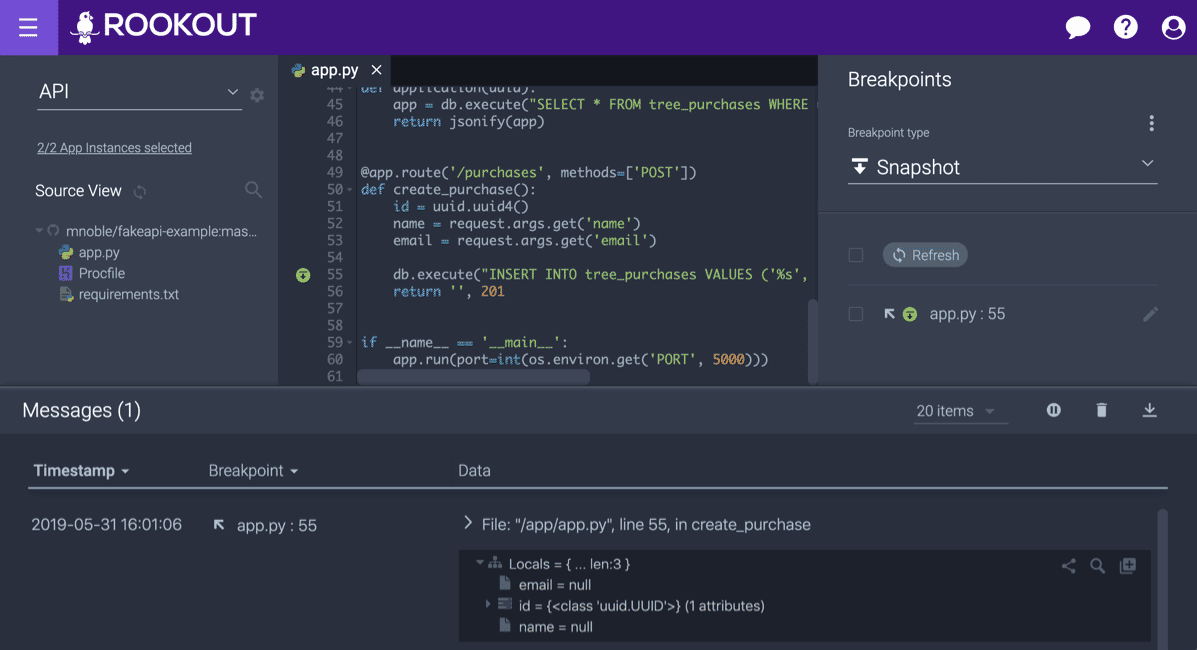The height and width of the screenshot is (650, 1197).
Task: Check the app.py : 55 breakpoint checkbox
Action: (856, 314)
